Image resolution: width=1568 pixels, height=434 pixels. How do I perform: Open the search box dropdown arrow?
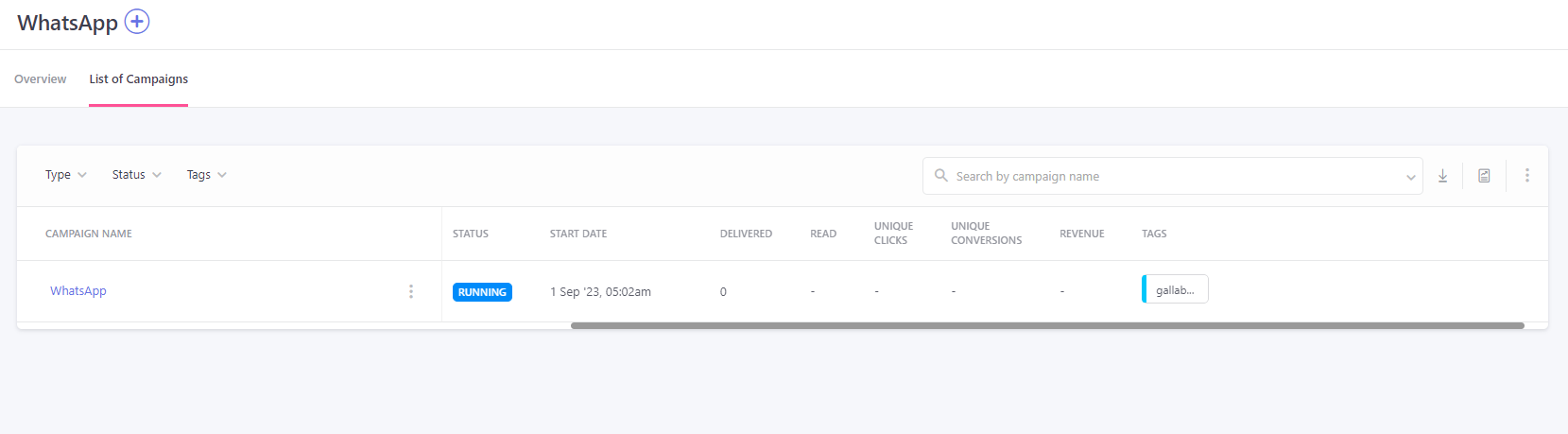pos(1410,177)
